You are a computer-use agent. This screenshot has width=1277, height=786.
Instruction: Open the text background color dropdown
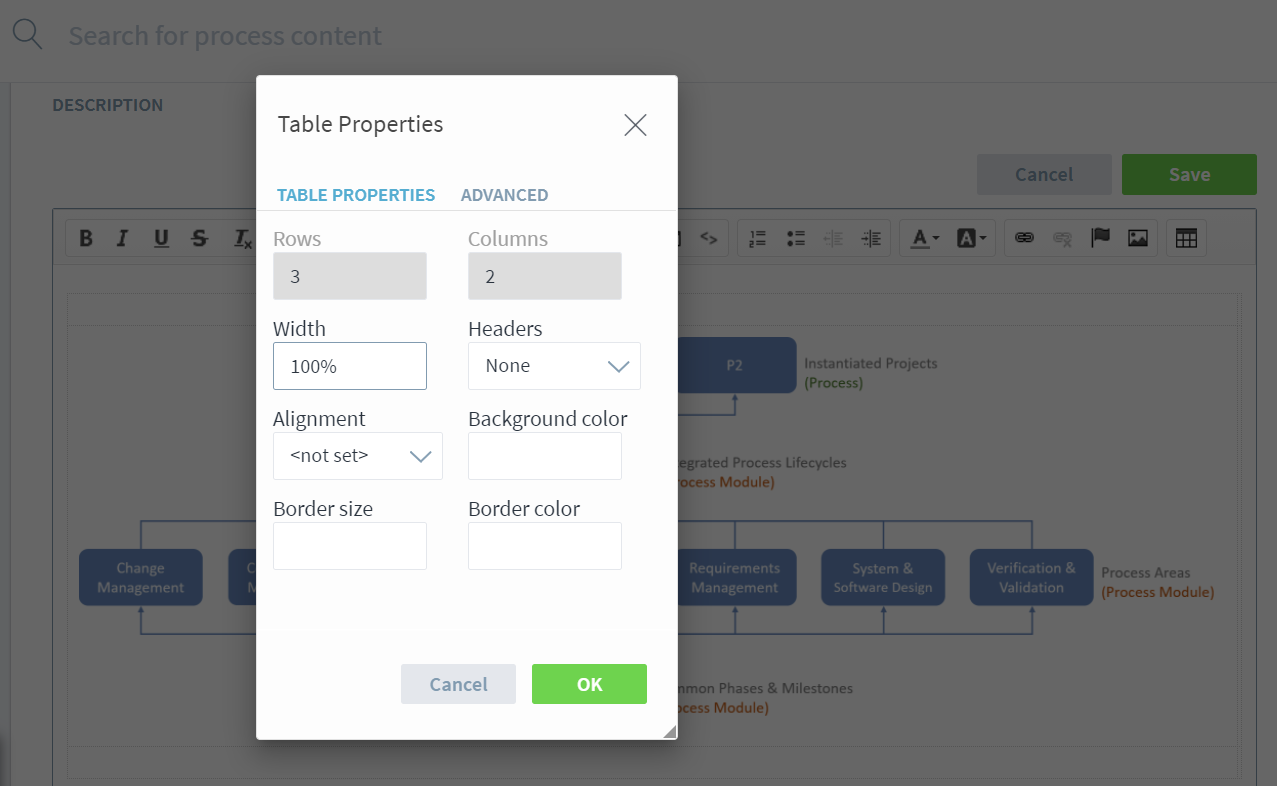coord(972,238)
